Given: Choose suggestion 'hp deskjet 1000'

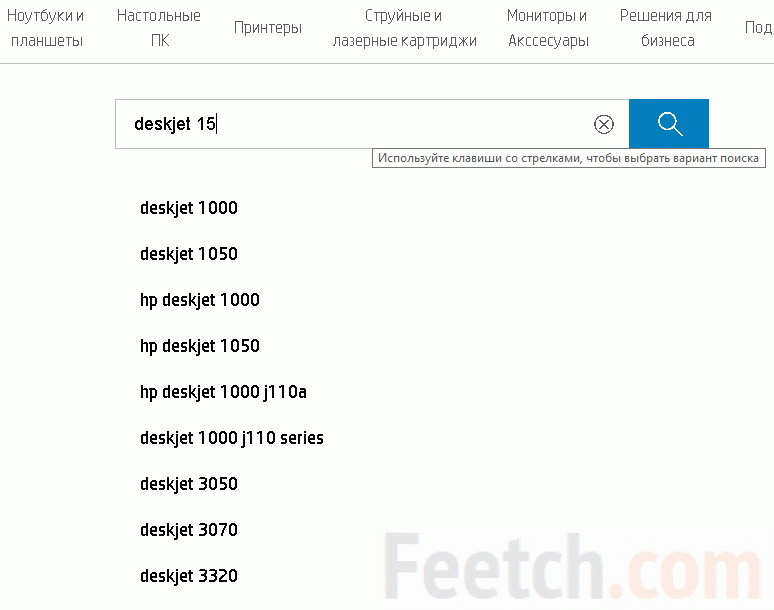Looking at the screenshot, I should 200,300.
